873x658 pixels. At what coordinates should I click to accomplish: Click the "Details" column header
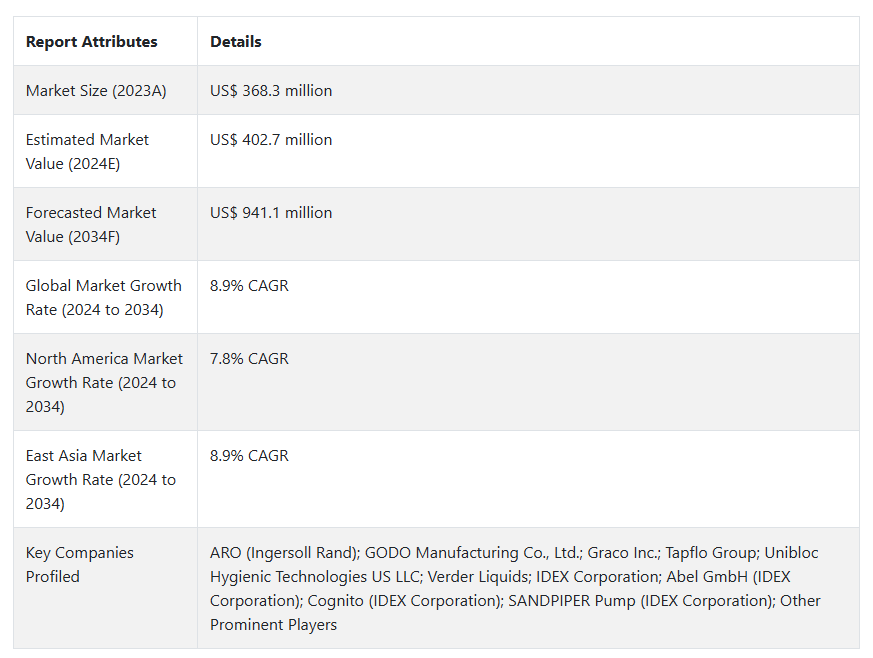(236, 42)
